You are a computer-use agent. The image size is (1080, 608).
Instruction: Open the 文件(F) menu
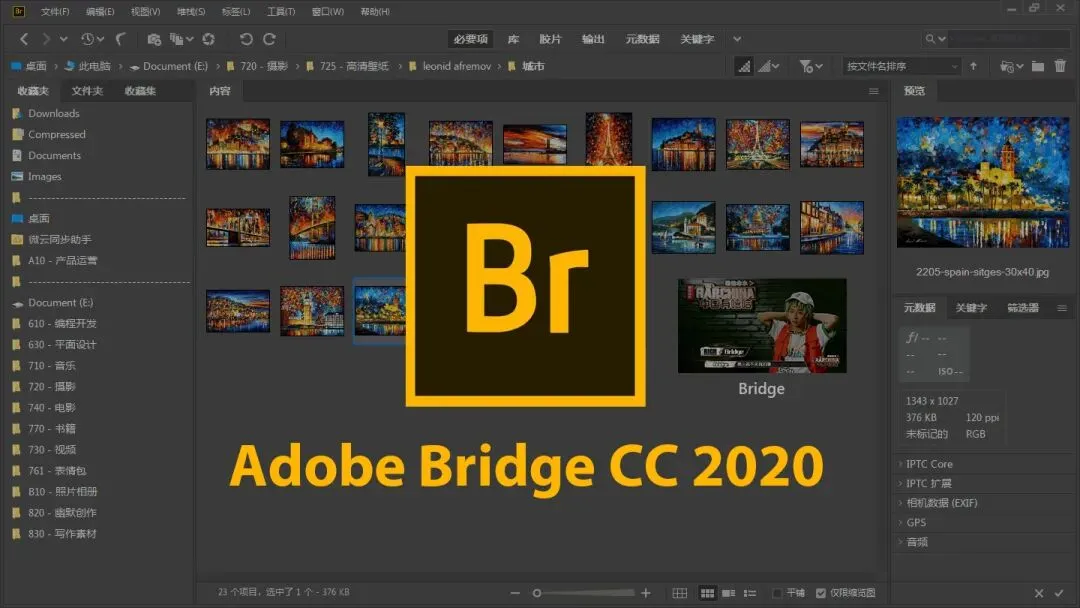pyautogui.click(x=55, y=12)
